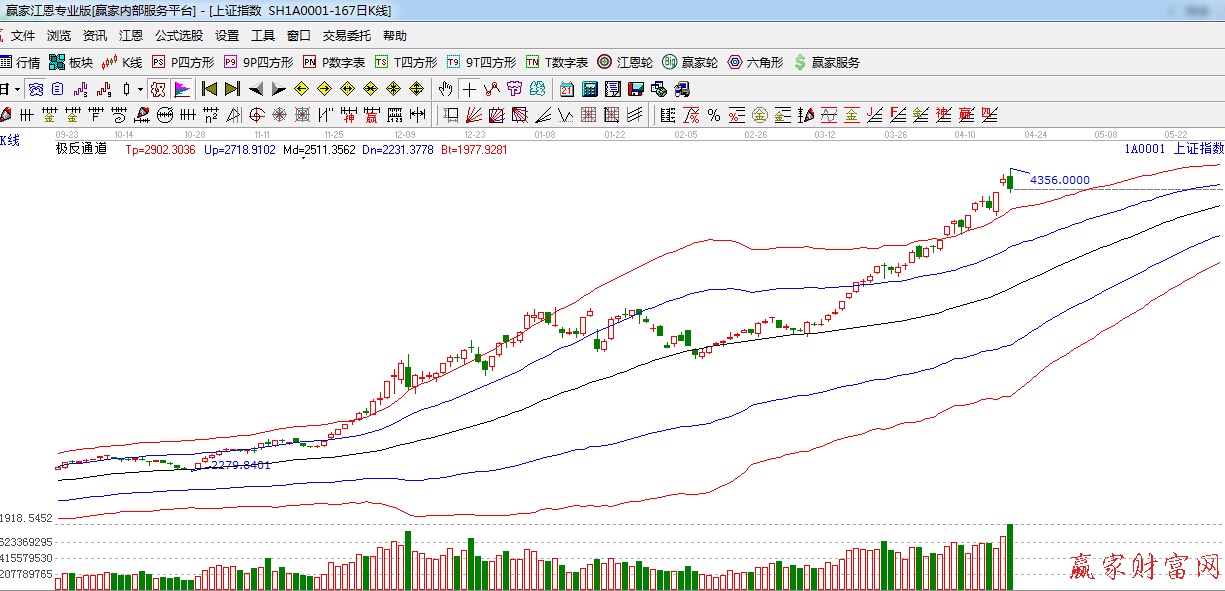Image resolution: width=1225 pixels, height=591 pixels.
Task: Open the 江恩 menu in menu bar
Action: pyautogui.click(x=131, y=36)
